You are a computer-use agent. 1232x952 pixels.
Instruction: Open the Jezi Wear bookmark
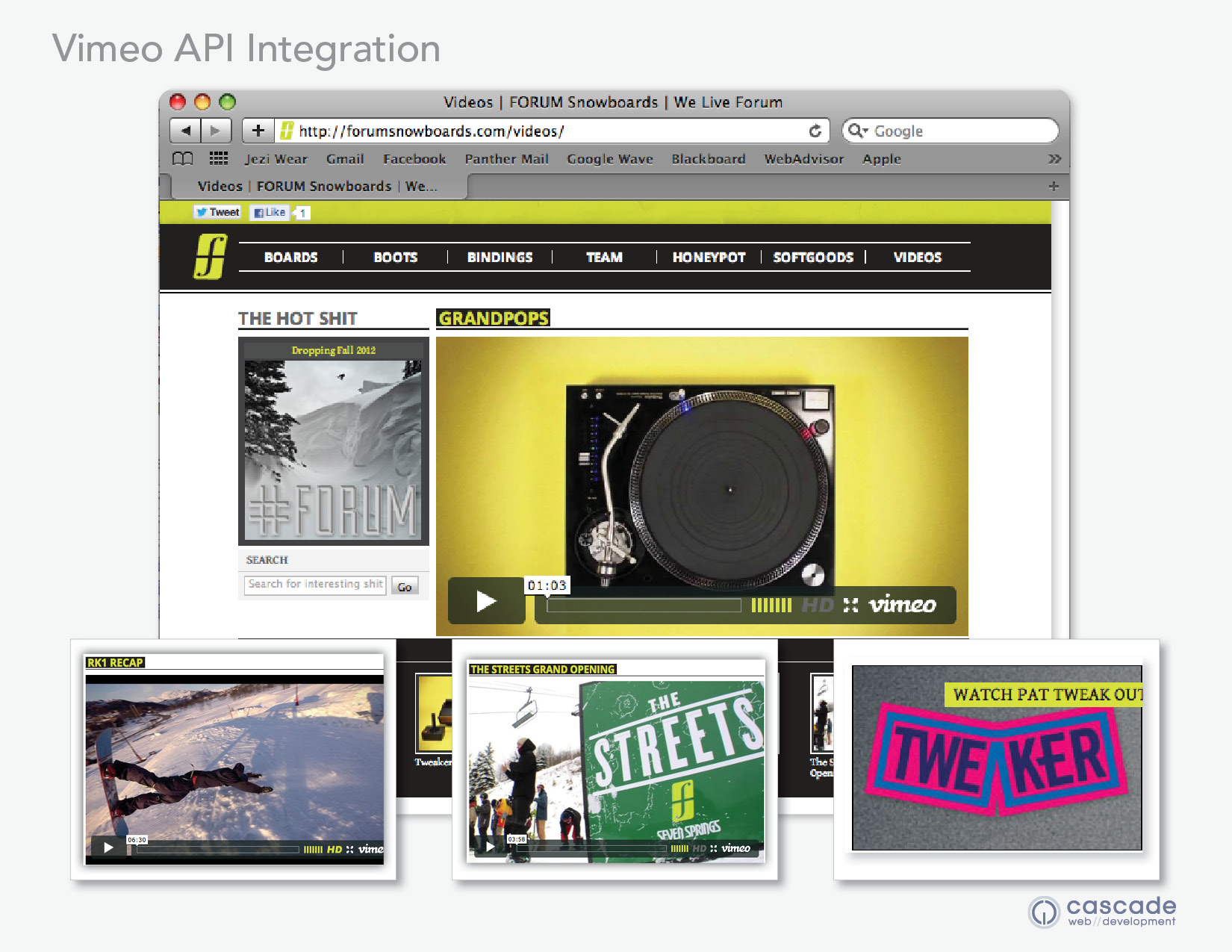click(276, 159)
